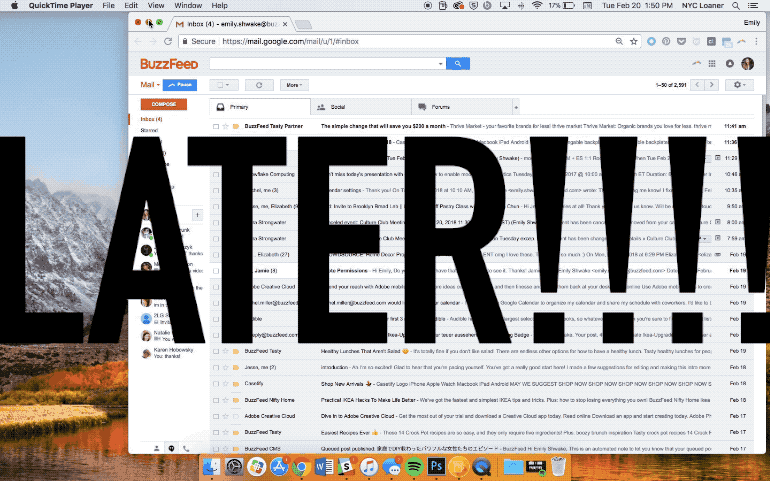770x481 pixels.
Task: Open the contacts person icon below chat list
Action: tap(157, 448)
